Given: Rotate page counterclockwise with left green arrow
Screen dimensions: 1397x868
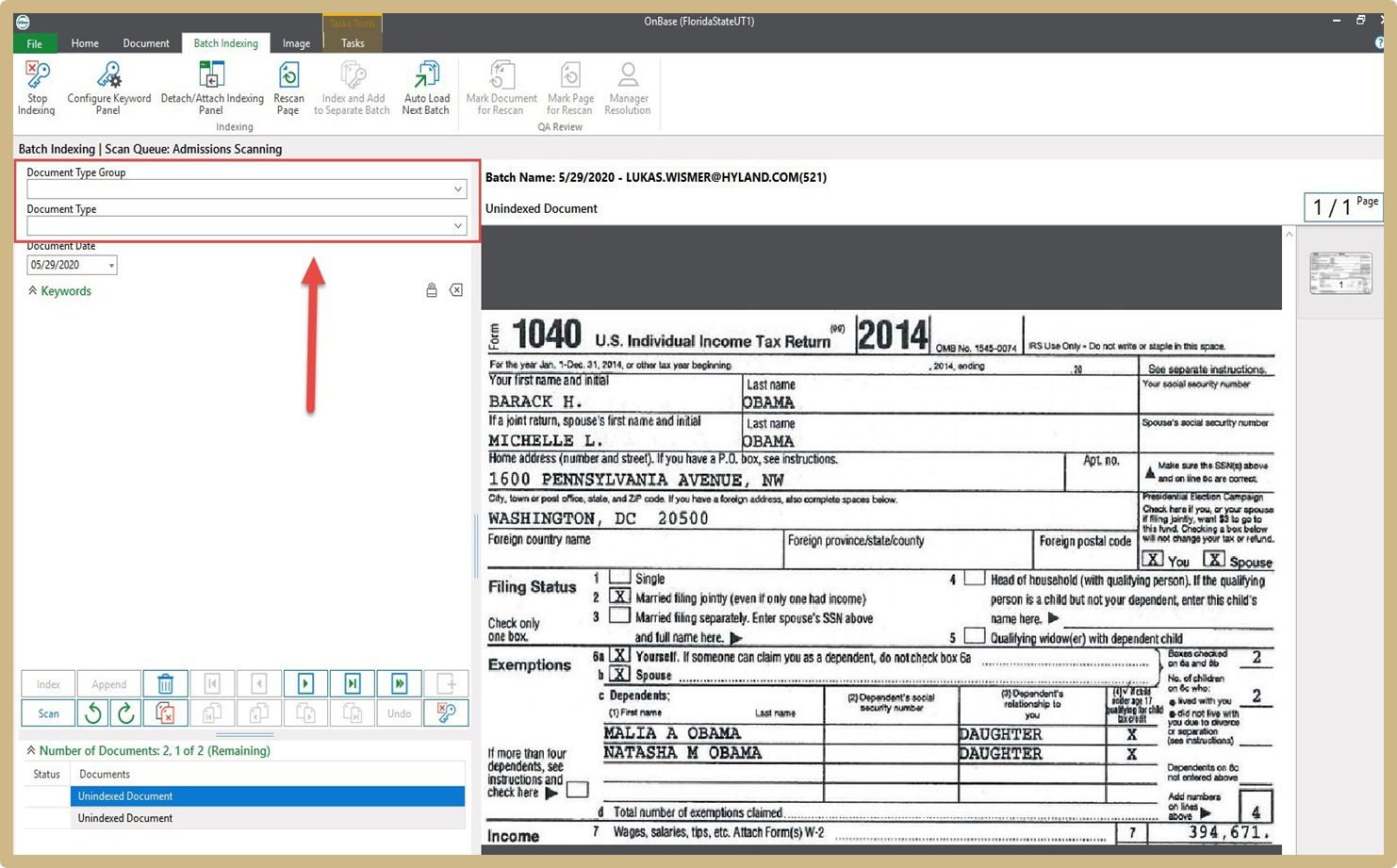Looking at the screenshot, I should (93, 713).
